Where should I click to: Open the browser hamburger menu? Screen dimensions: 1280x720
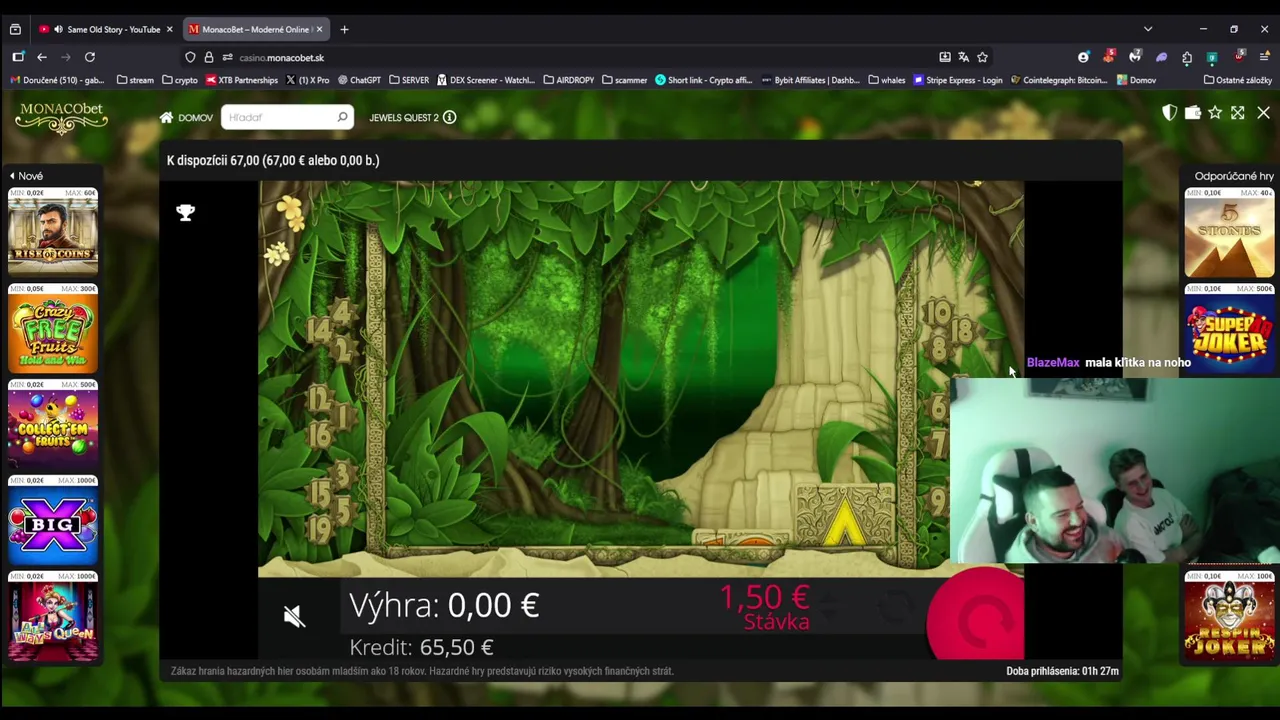tap(1264, 57)
